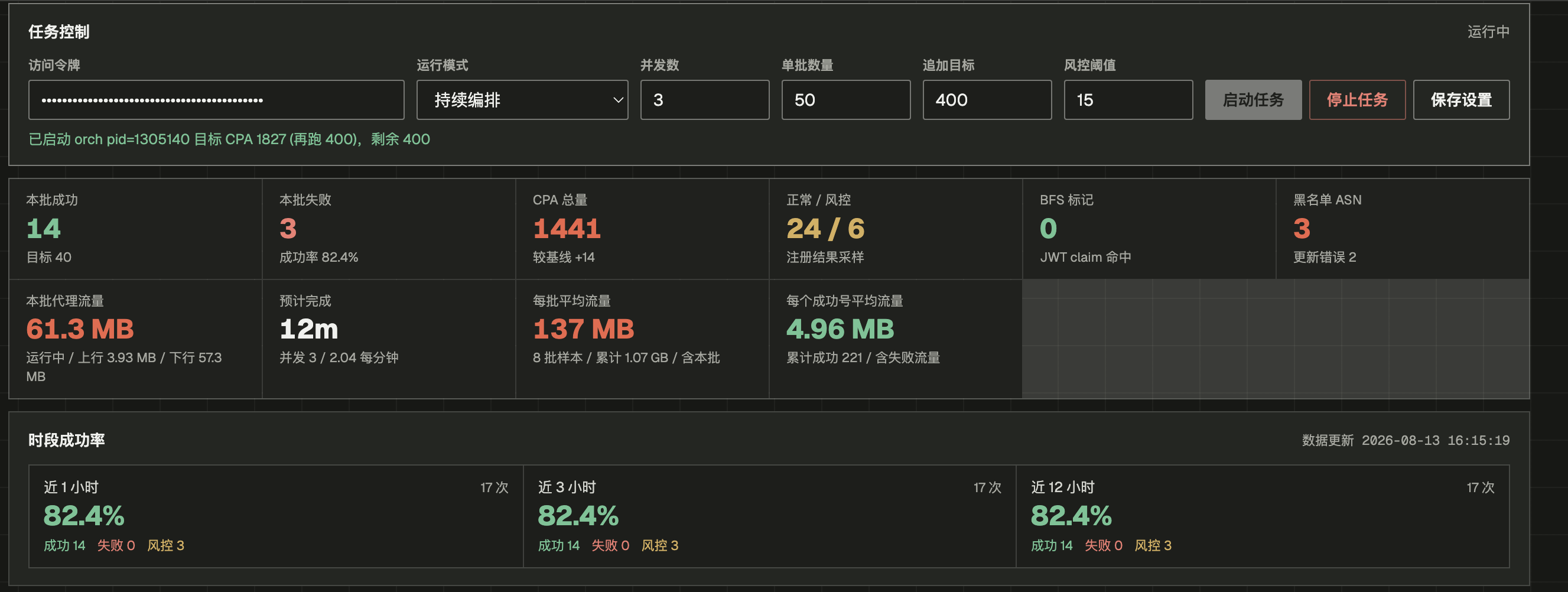This screenshot has width=1568, height=592.
Task: Focus the 单批数量 field containing 50
Action: click(x=845, y=100)
